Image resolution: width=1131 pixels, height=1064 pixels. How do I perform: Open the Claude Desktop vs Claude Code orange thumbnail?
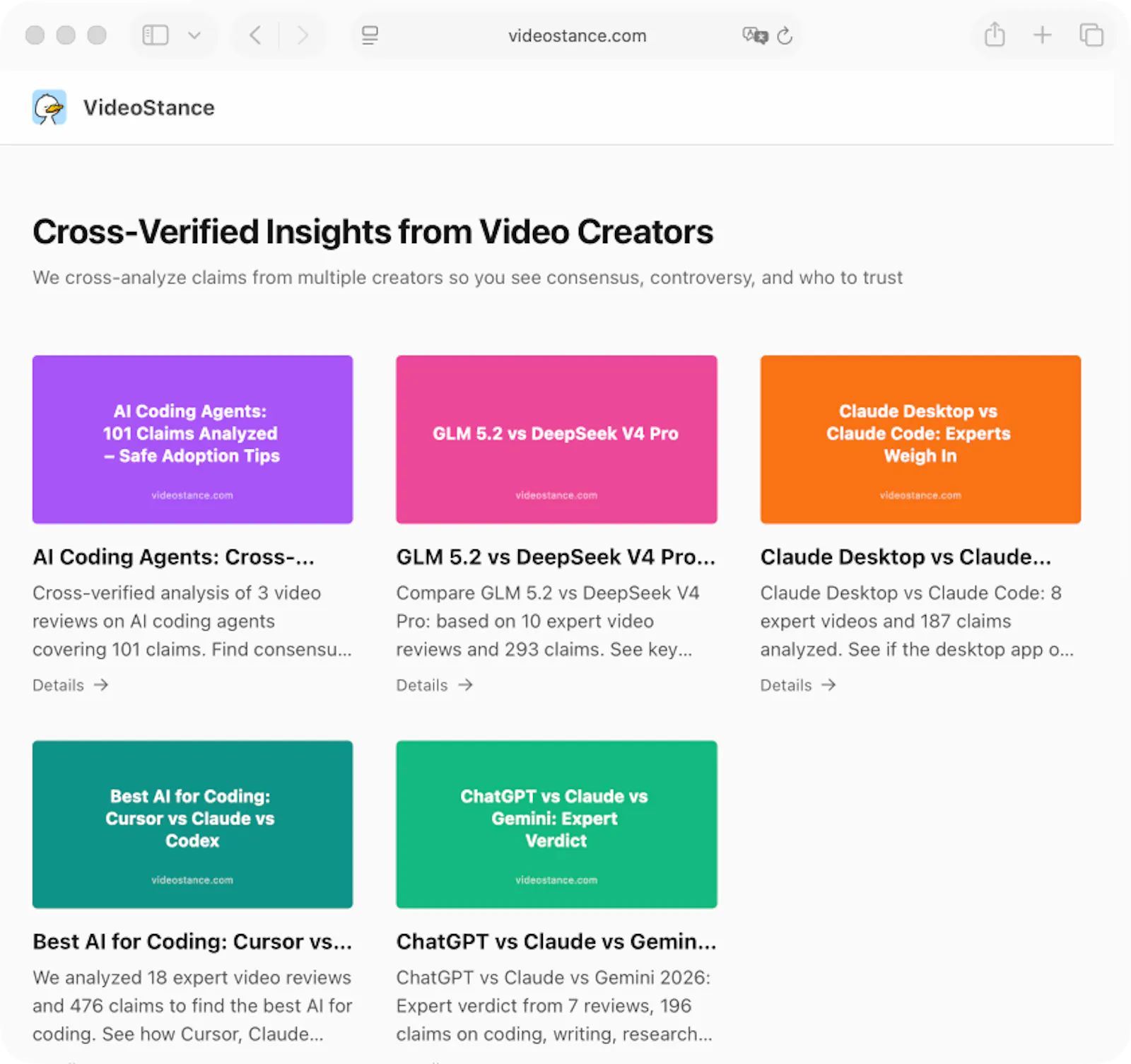(920, 439)
